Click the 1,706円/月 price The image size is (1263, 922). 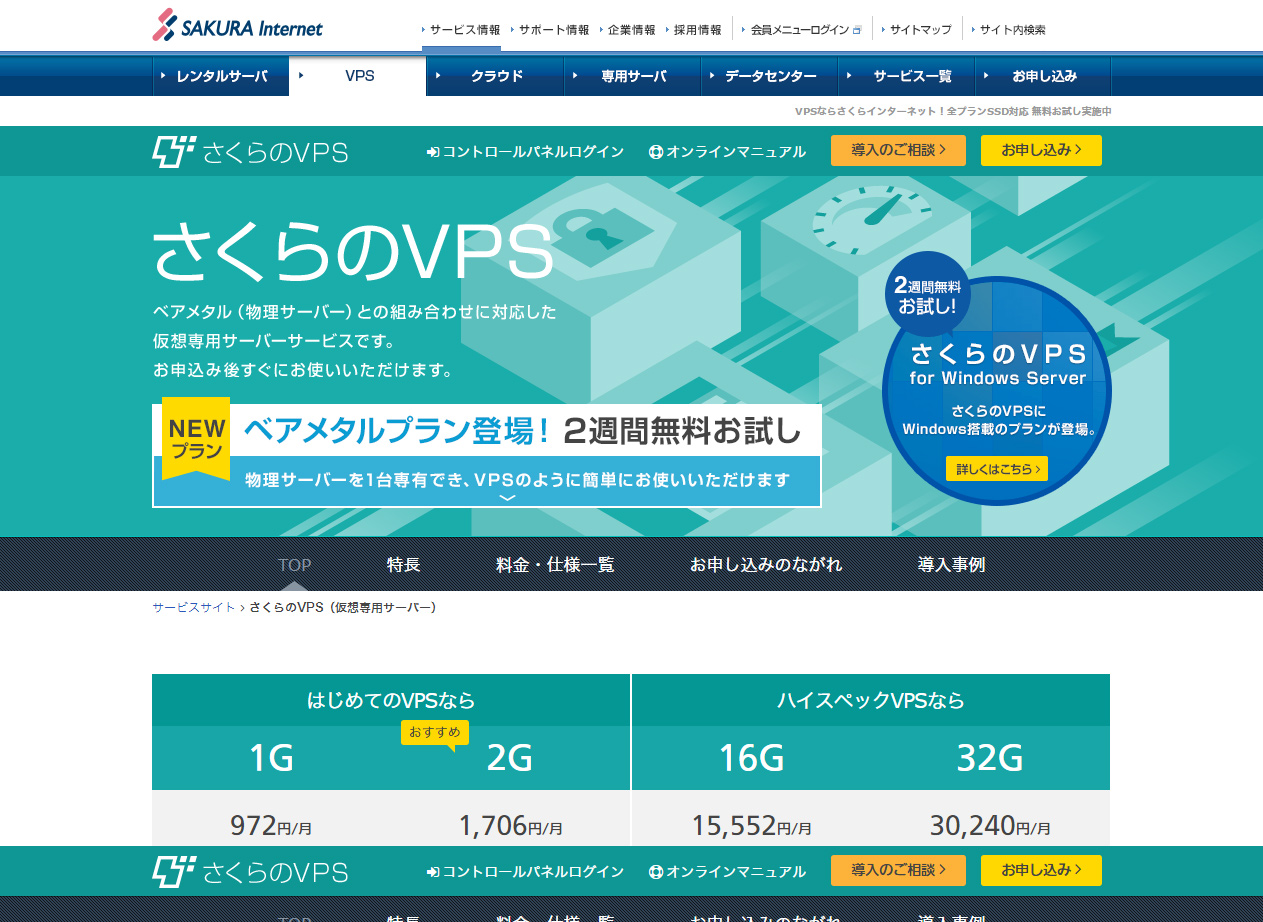point(510,826)
